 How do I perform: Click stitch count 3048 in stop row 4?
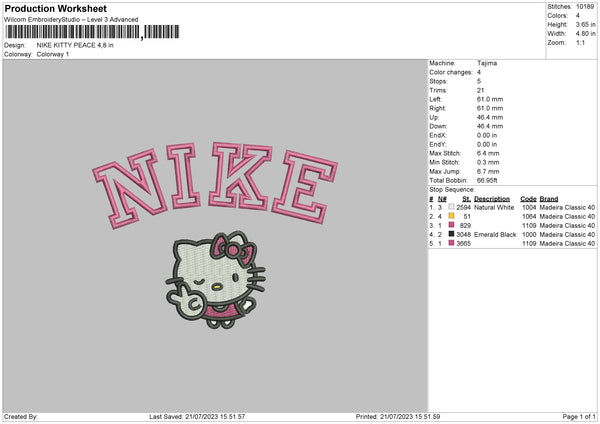(463, 235)
